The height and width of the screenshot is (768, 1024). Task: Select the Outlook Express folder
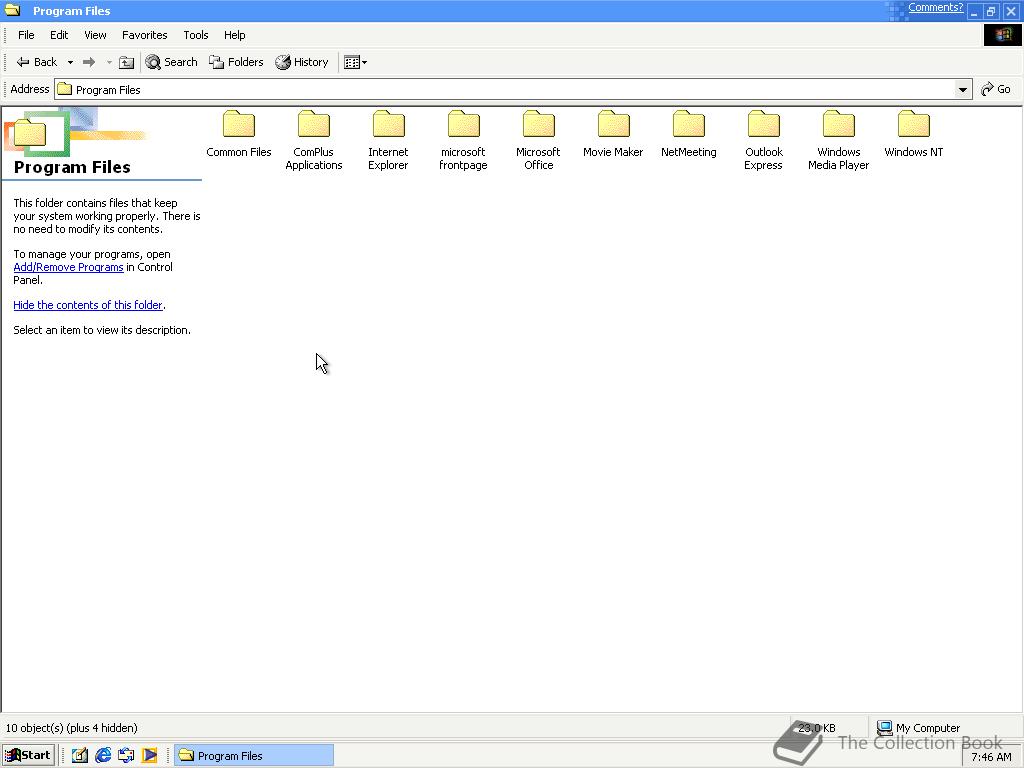click(763, 140)
